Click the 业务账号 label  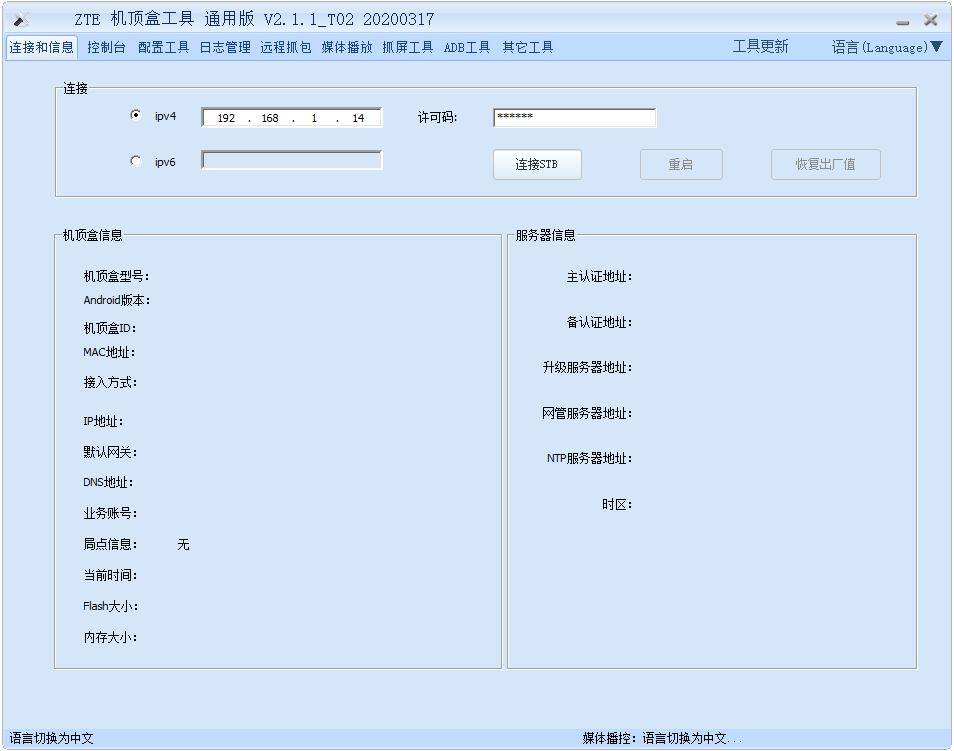point(110,514)
